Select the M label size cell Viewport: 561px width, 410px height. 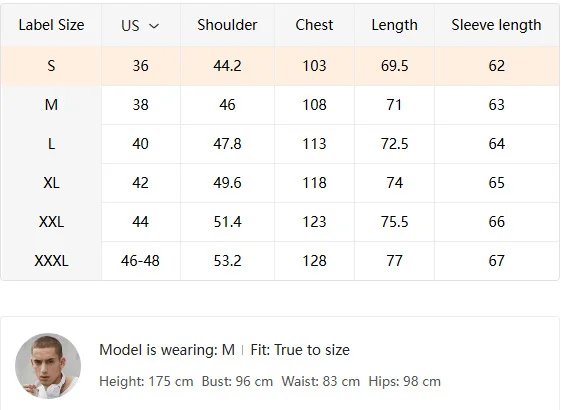coord(51,105)
